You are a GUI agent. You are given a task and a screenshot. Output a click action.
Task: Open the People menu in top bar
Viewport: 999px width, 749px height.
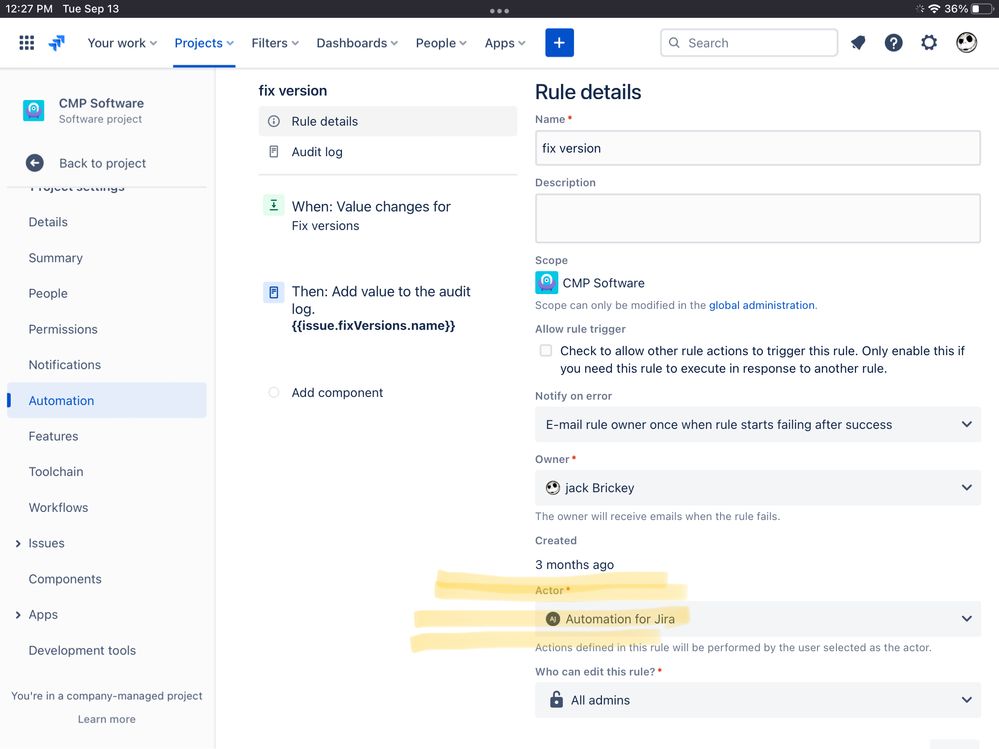pyautogui.click(x=442, y=43)
